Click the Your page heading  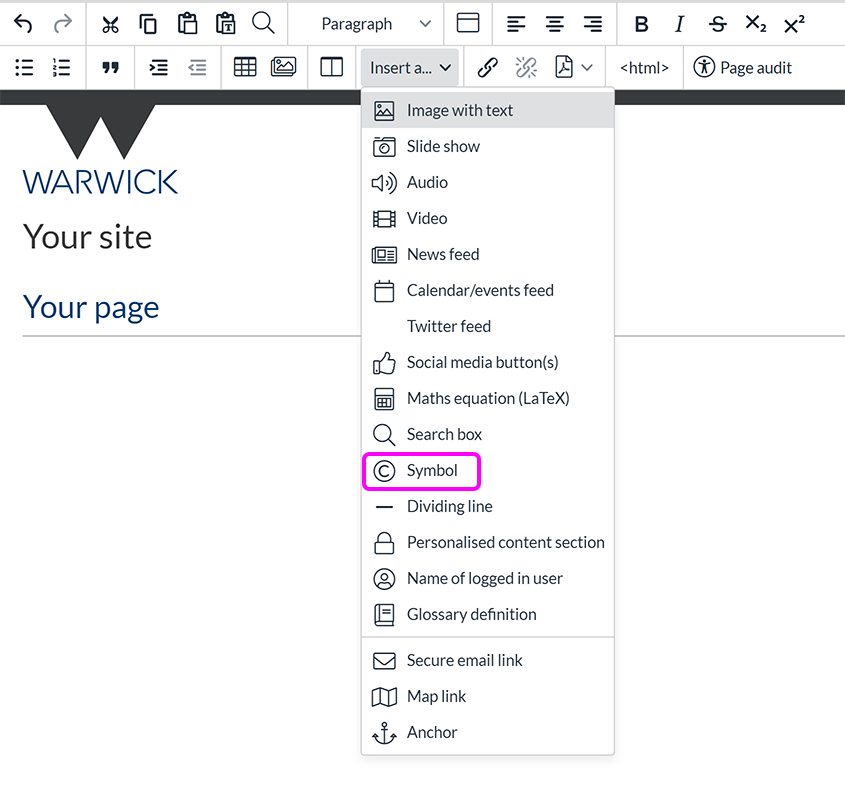coord(91,306)
